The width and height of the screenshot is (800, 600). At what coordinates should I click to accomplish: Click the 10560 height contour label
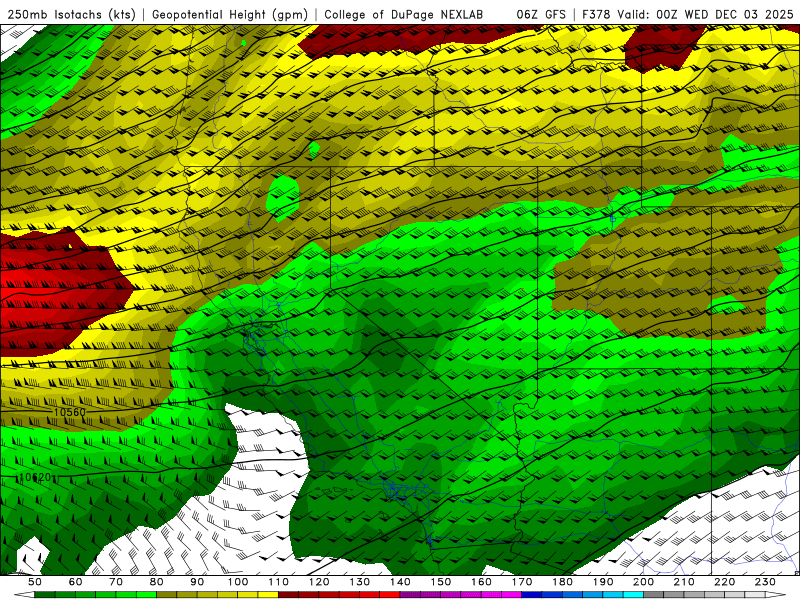[69, 412]
